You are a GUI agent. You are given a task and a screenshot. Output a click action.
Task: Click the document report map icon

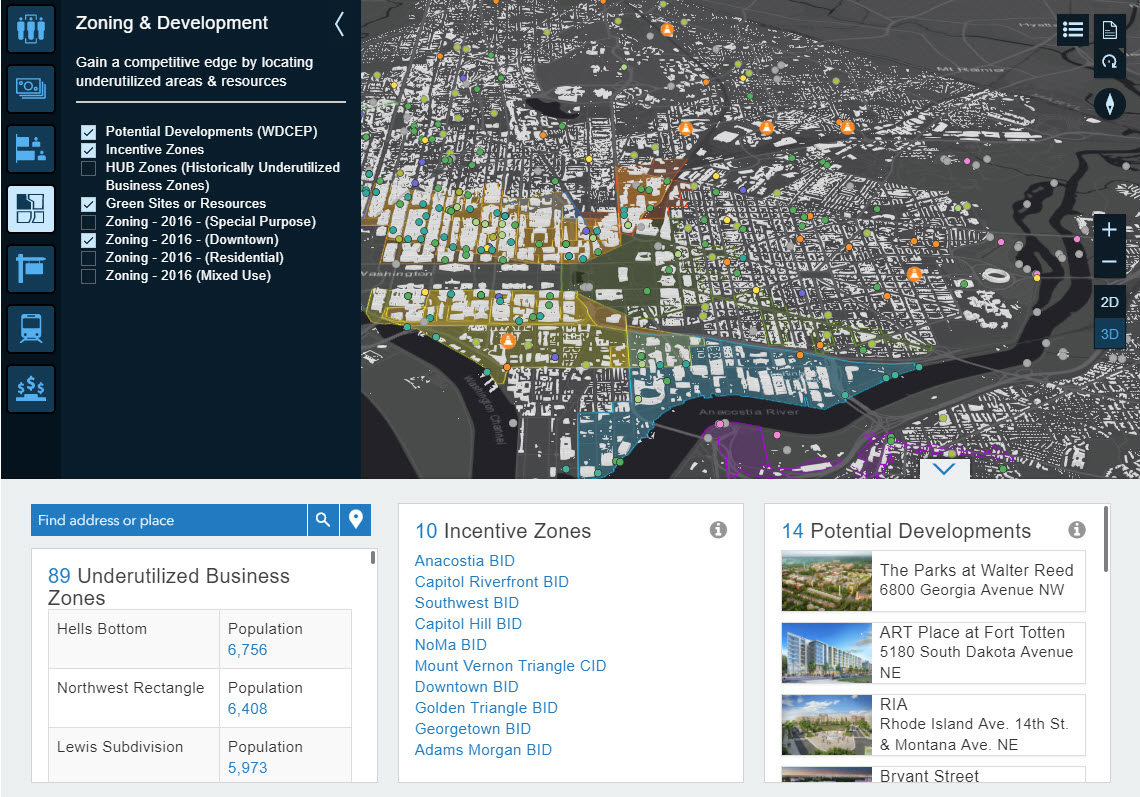(x=1109, y=30)
